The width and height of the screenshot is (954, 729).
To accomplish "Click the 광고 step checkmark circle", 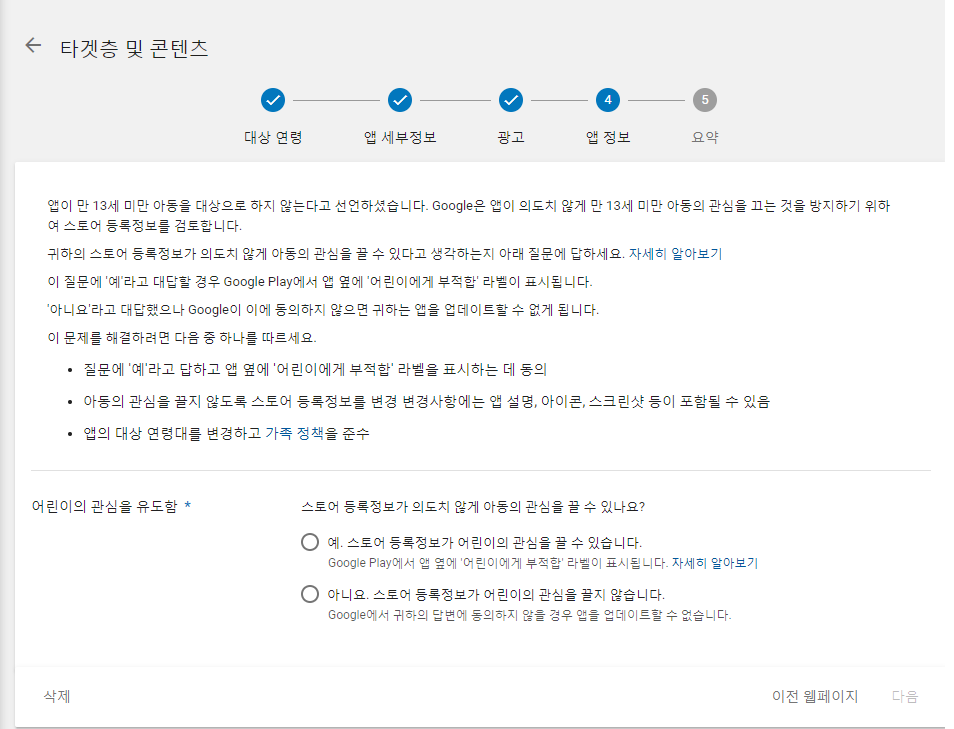I will point(510,100).
